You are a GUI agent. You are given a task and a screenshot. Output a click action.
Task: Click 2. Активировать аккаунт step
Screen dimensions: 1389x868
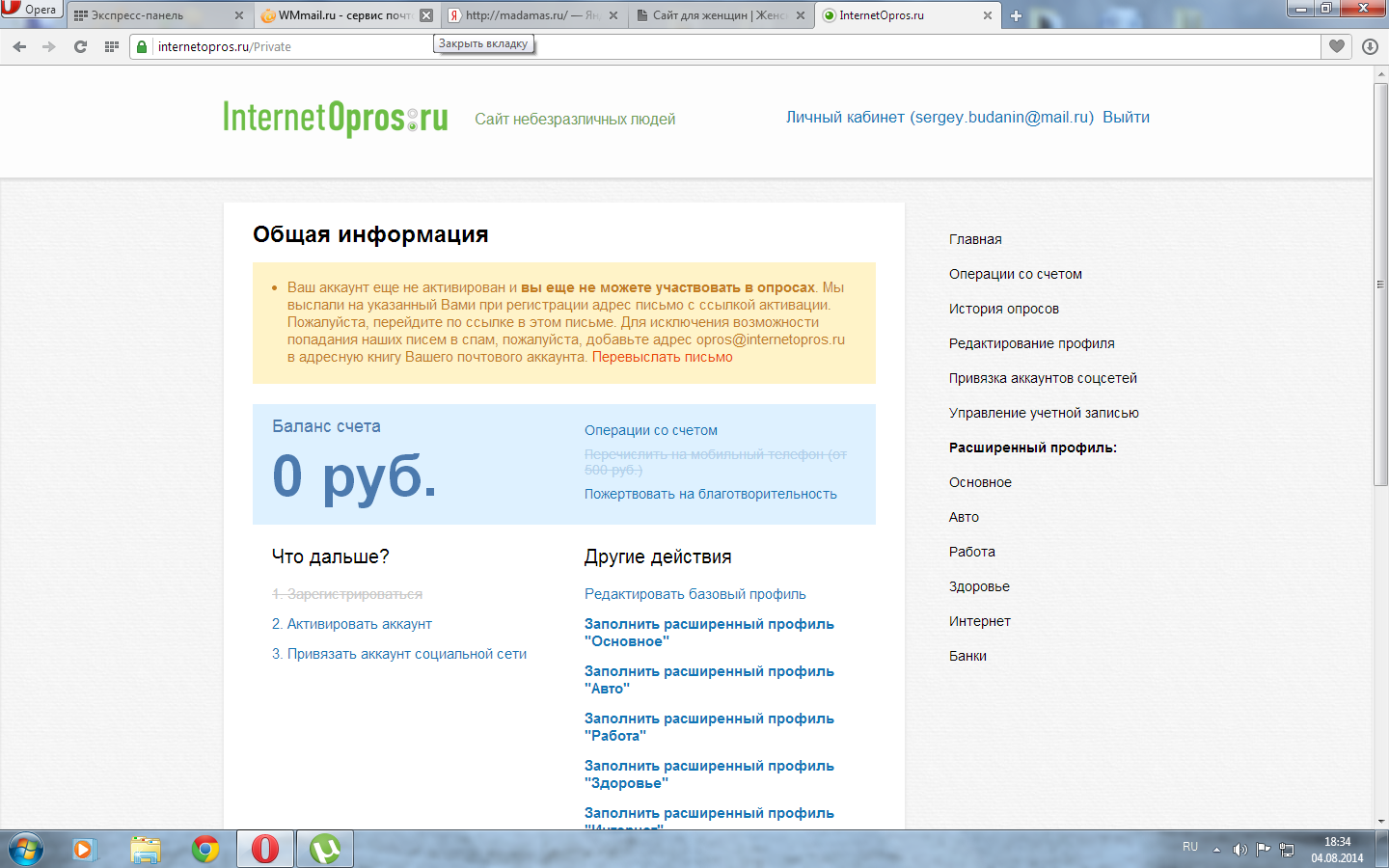click(x=352, y=624)
